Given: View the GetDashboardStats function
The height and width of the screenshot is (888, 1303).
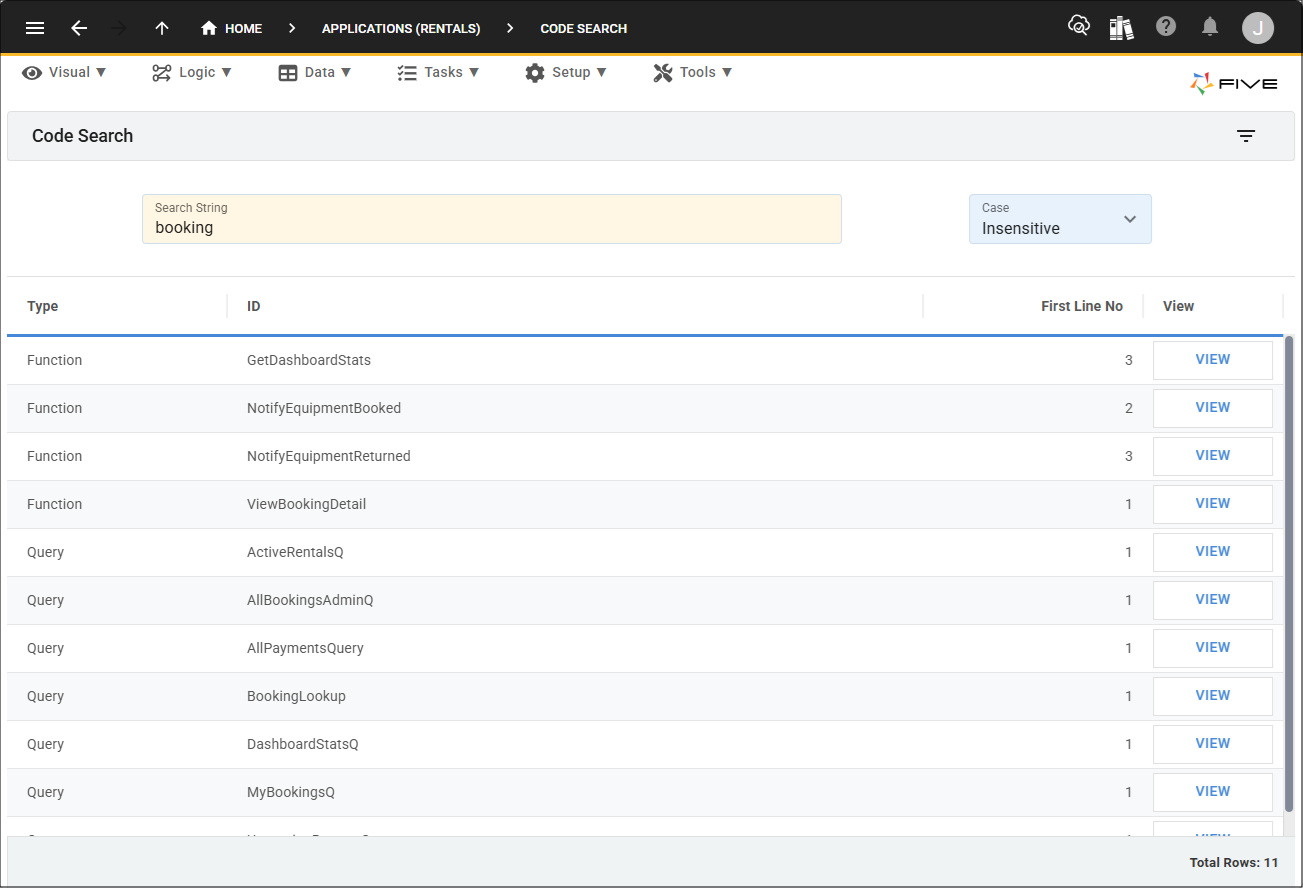Looking at the screenshot, I should [x=1213, y=360].
